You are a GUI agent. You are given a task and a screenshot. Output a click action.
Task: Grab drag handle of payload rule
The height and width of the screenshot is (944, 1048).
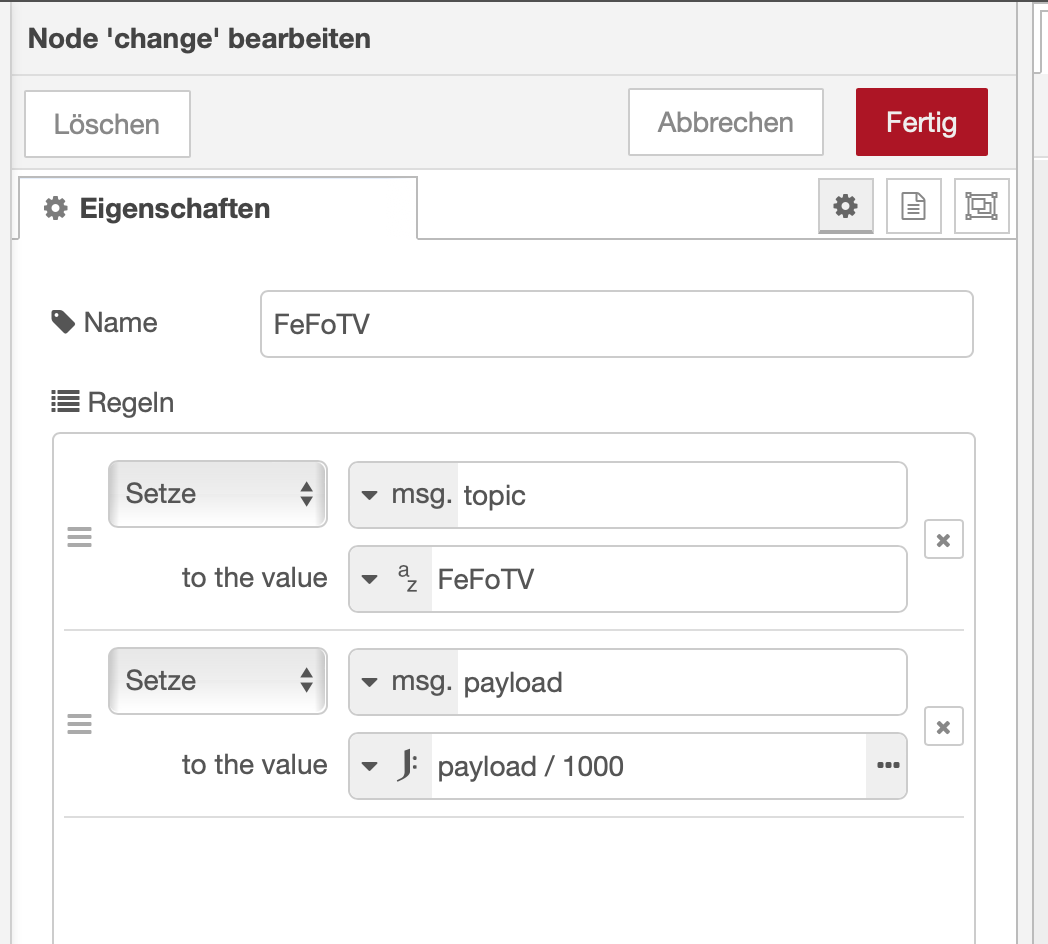coord(79,725)
